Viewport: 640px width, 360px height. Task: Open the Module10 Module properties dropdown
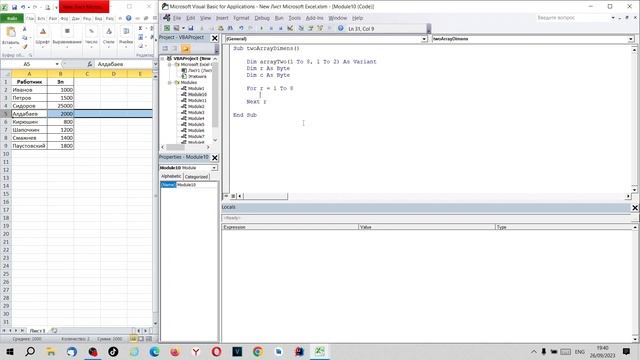[x=214, y=168]
